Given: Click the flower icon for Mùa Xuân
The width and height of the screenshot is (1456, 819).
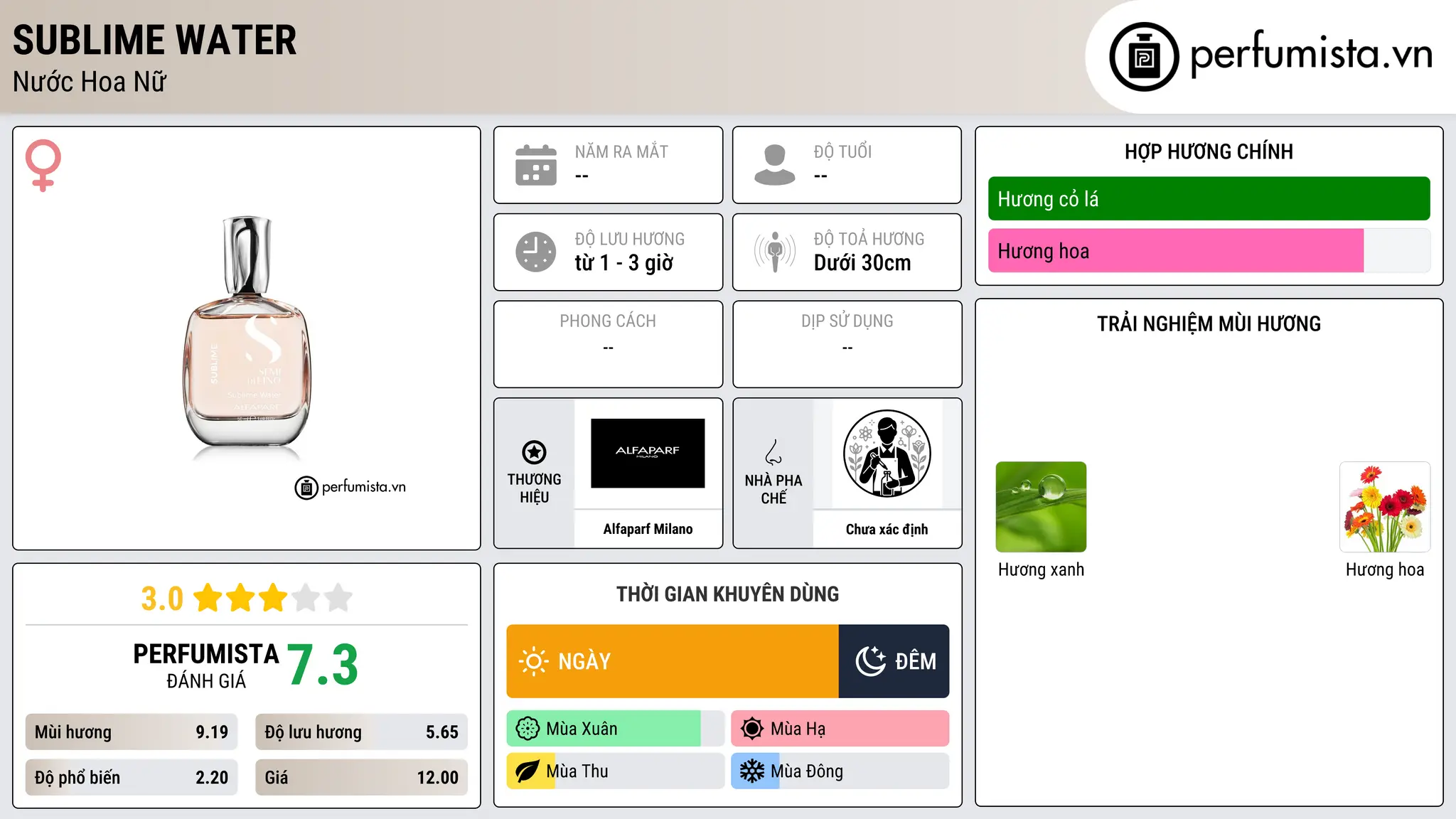Looking at the screenshot, I should (528, 729).
